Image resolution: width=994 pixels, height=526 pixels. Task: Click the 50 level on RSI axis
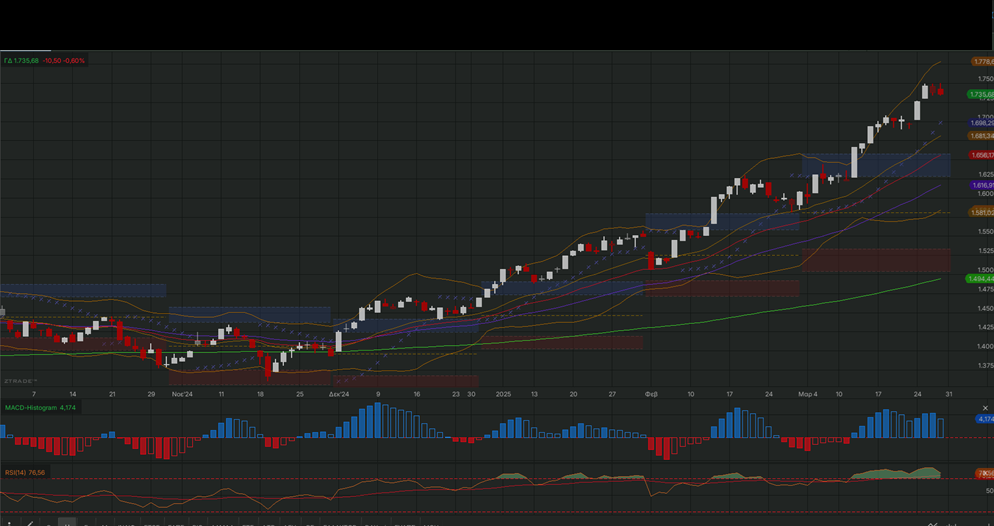tap(989, 491)
